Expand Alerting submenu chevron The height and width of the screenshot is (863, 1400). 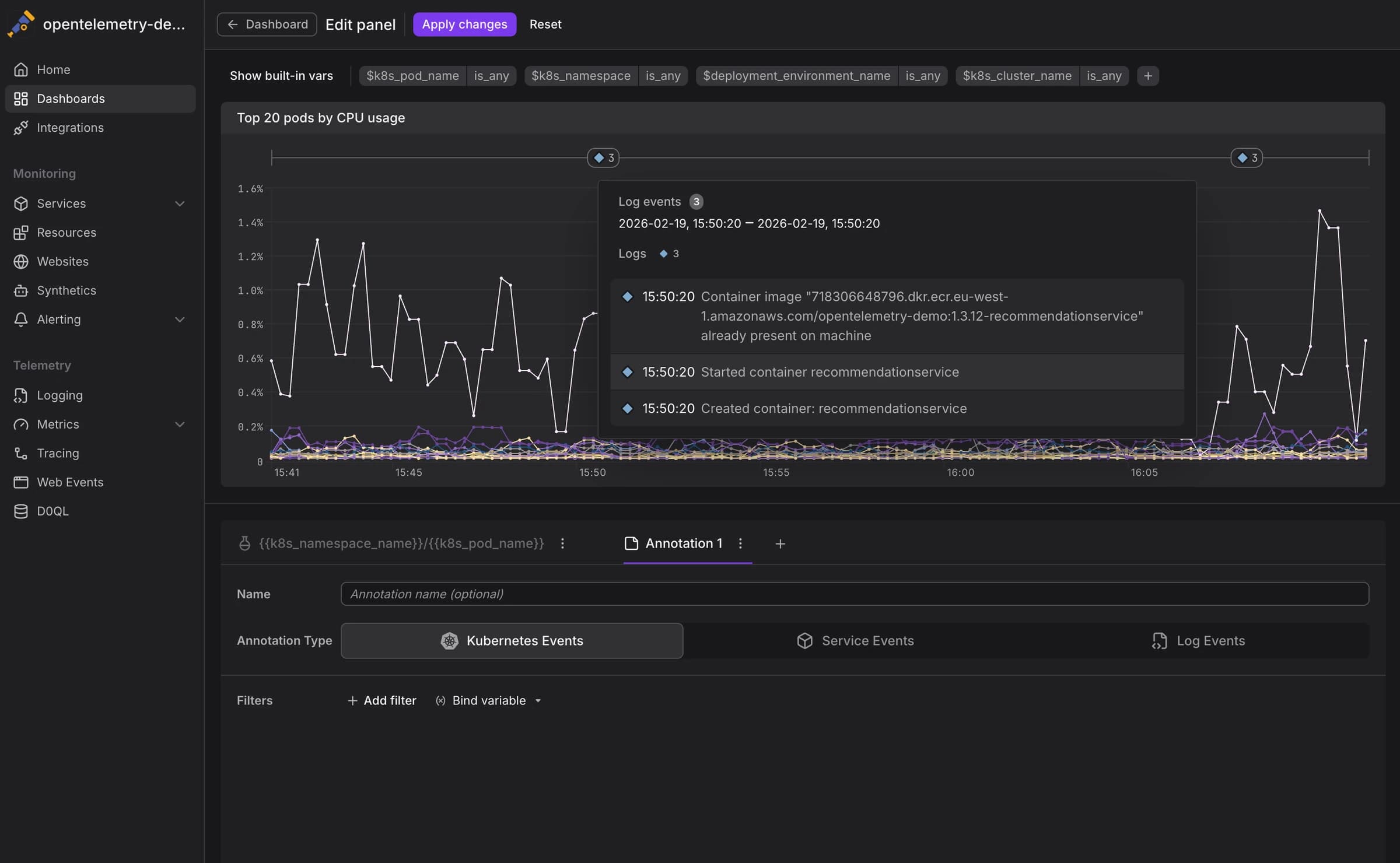click(180, 320)
